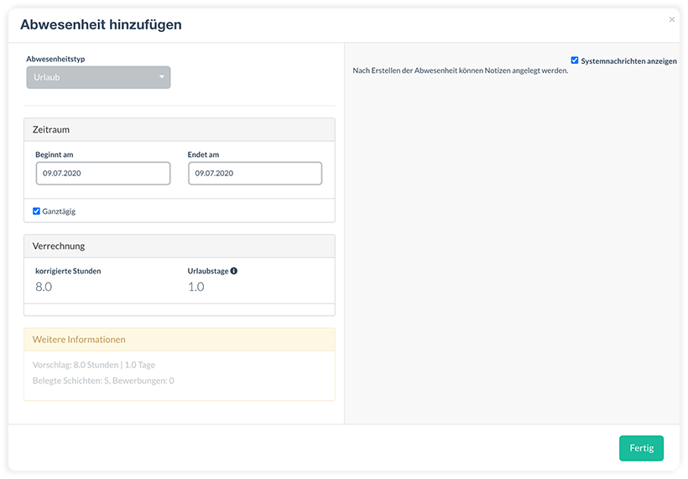The width and height of the screenshot is (688, 479).
Task: Open the Abwesenheitstyp dropdown showing Urlaub
Action: pos(98,77)
